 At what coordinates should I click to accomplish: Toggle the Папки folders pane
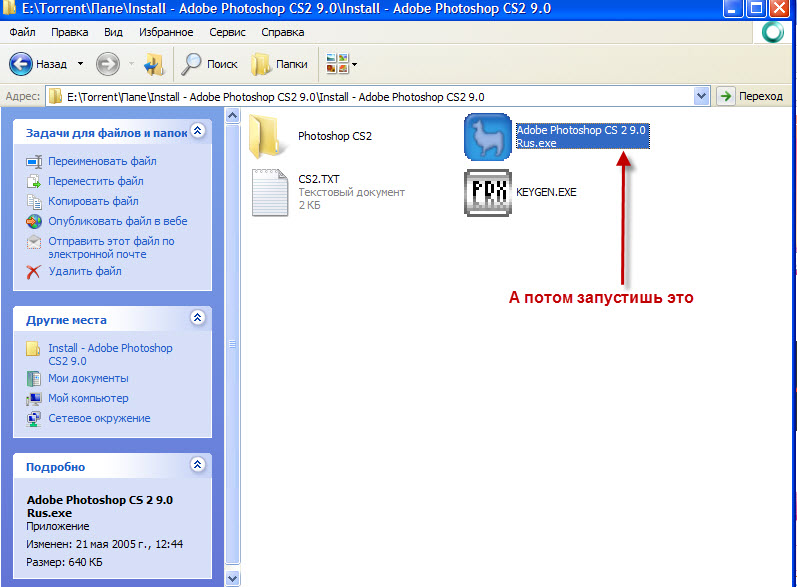coord(280,64)
